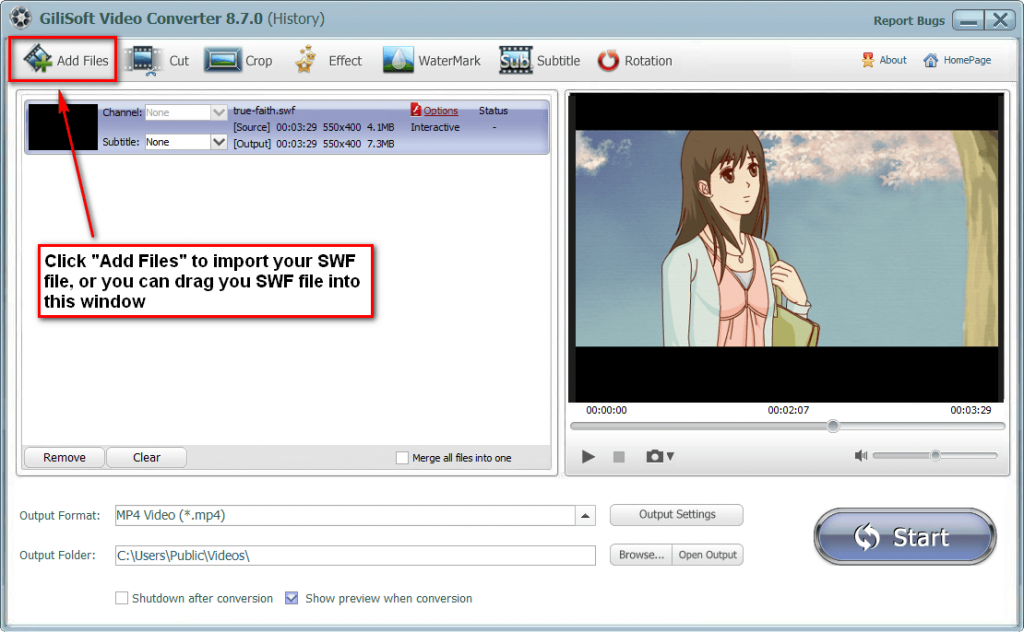This screenshot has height=632, width=1024.
Task: Stop the preview playback
Action: 619,456
